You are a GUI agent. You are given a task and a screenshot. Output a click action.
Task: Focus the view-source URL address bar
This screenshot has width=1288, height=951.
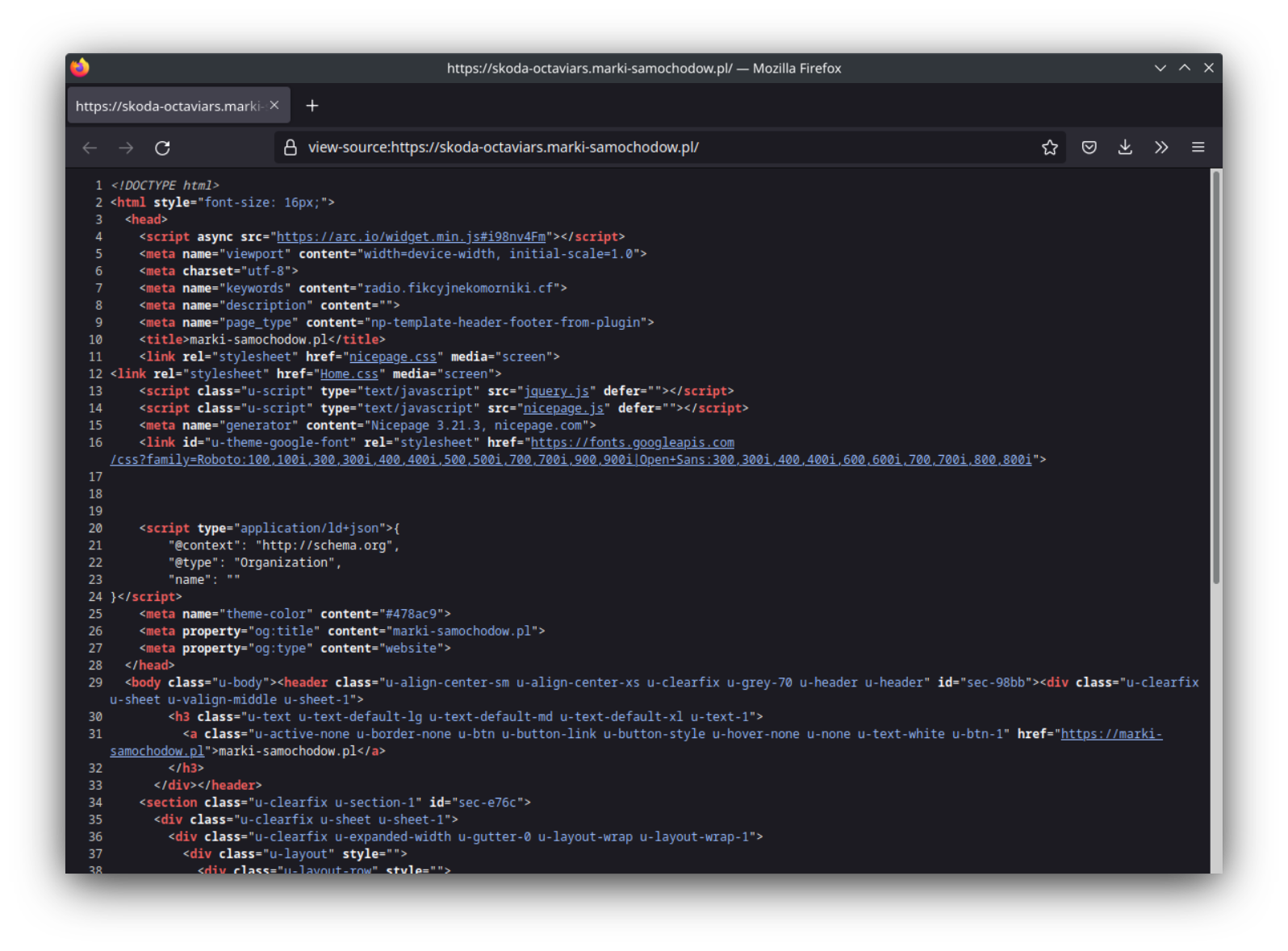pos(670,148)
